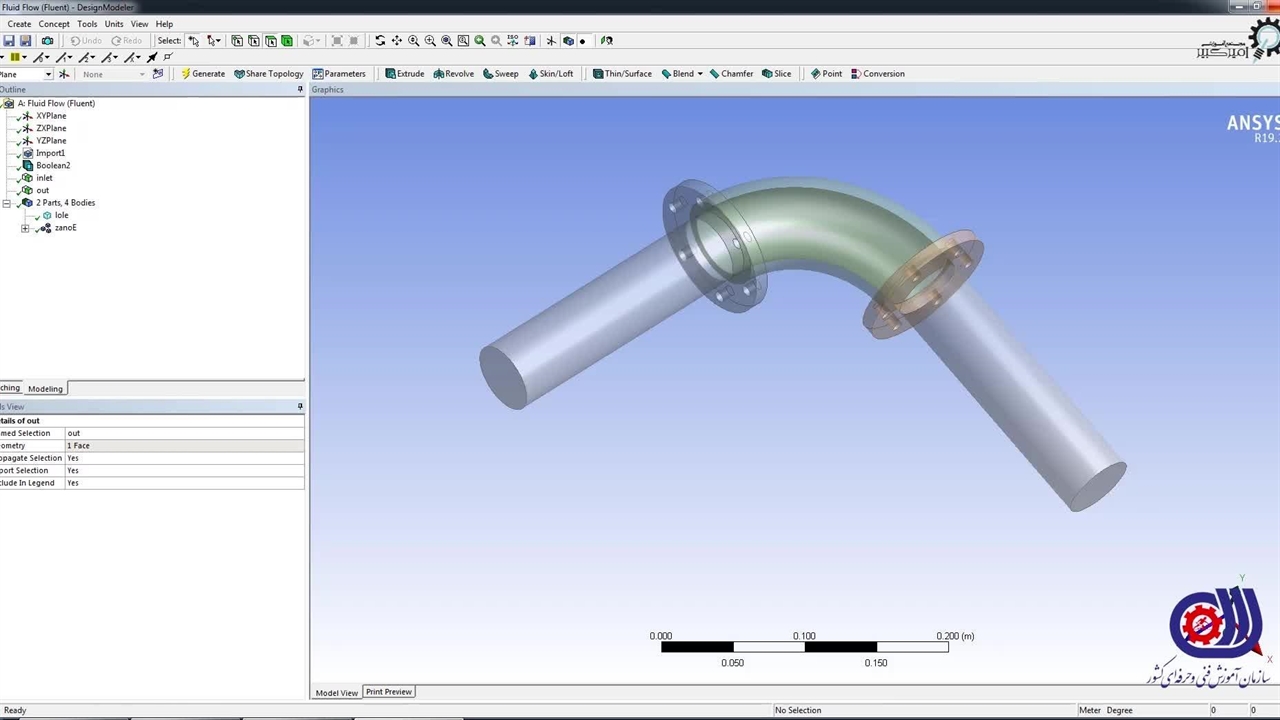The width and height of the screenshot is (1280, 720).
Task: Choose the Slice tool
Action: [x=776, y=74]
